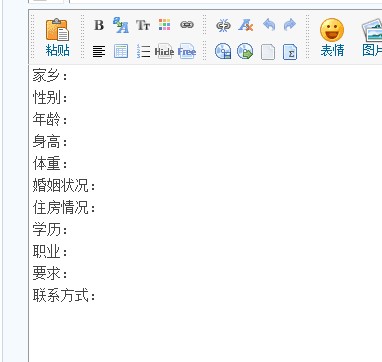Open the 表情 smiley emoticon picker
The height and width of the screenshot is (362, 382).
332,37
